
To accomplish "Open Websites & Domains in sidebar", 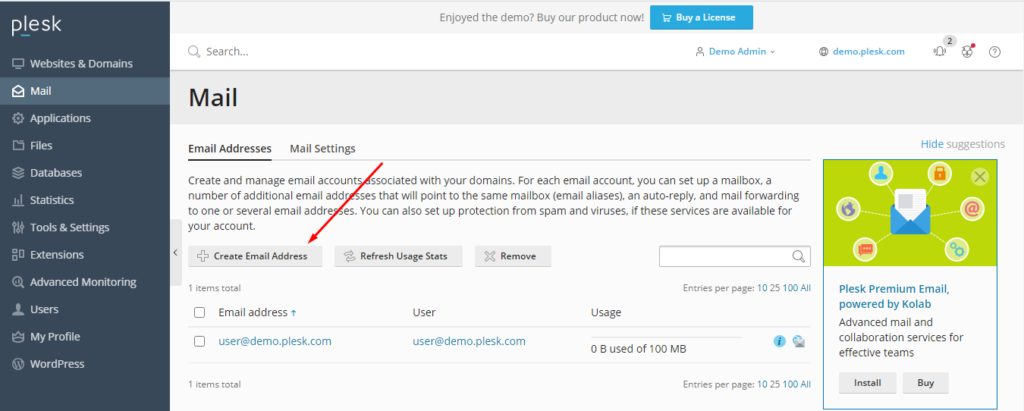I will coord(85,63).
